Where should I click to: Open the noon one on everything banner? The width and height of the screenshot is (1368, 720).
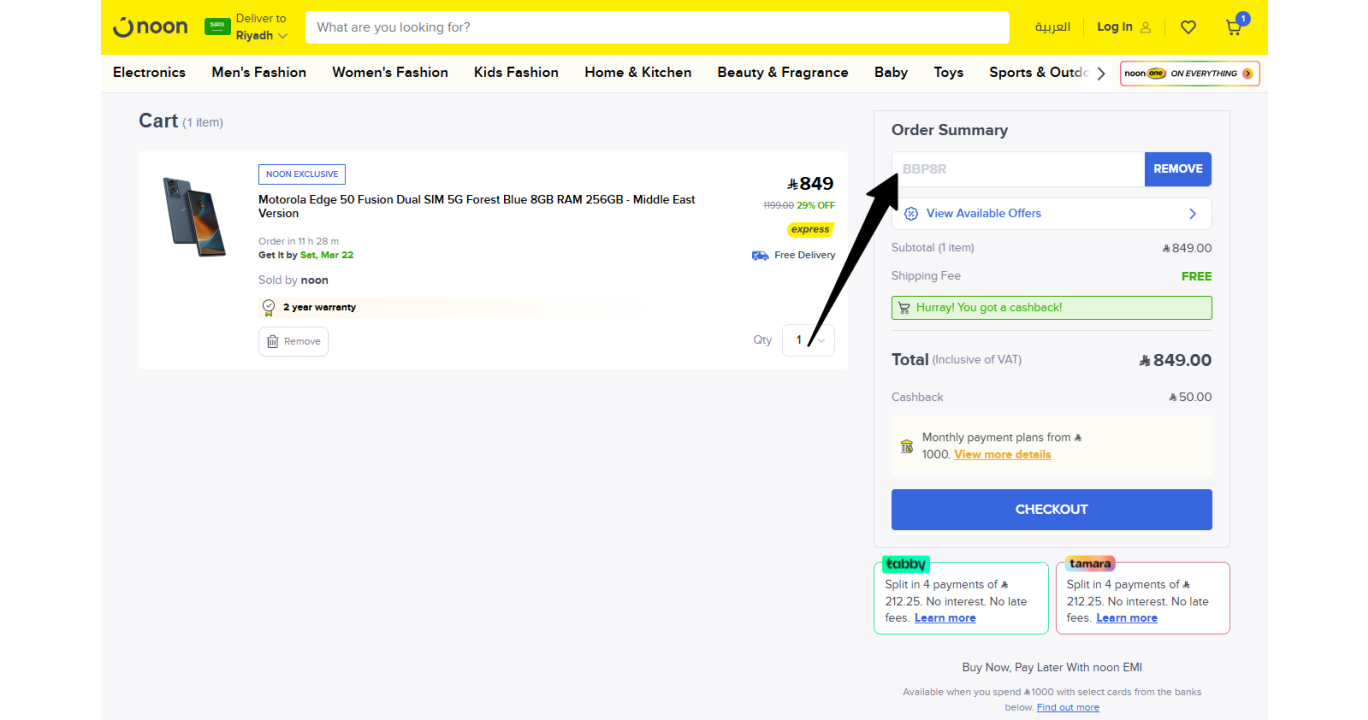point(1190,73)
